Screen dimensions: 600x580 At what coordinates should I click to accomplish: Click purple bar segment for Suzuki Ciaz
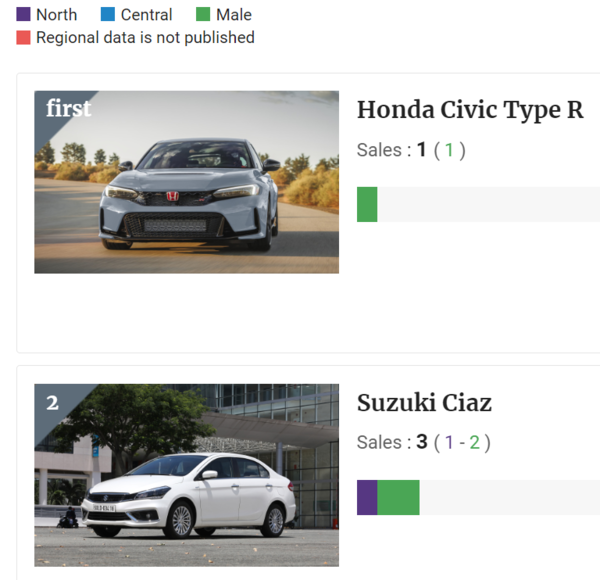click(367, 497)
